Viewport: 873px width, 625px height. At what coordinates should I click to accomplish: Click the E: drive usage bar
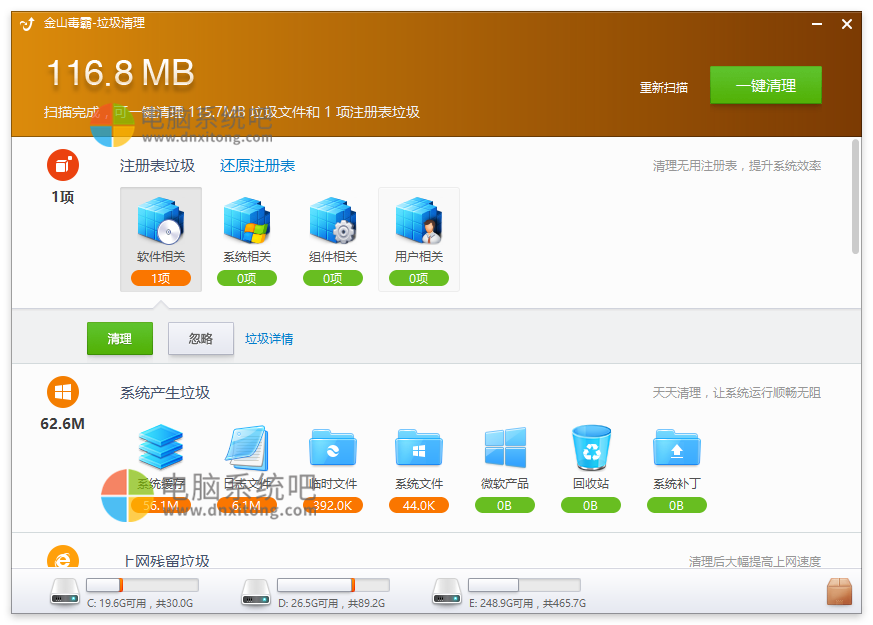524,584
